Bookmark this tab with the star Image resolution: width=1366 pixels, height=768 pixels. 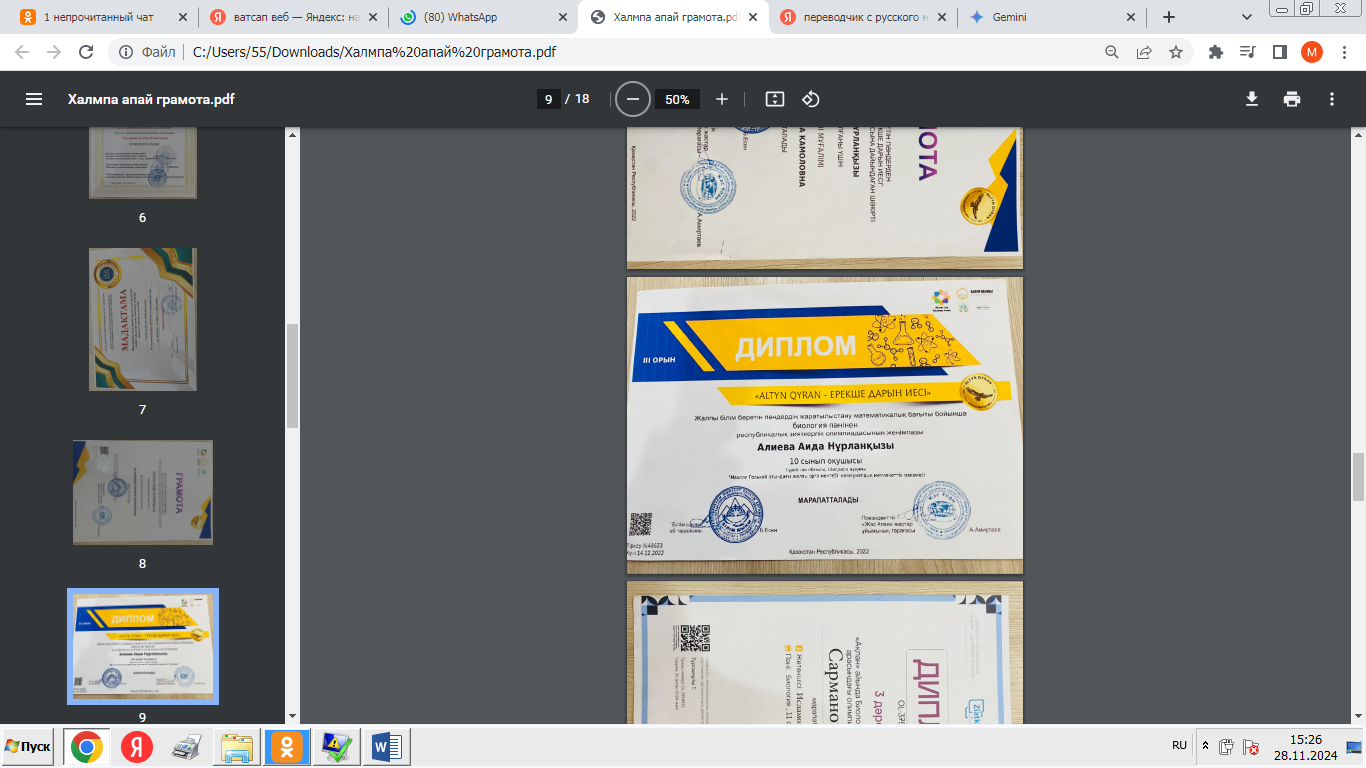coord(1176,52)
